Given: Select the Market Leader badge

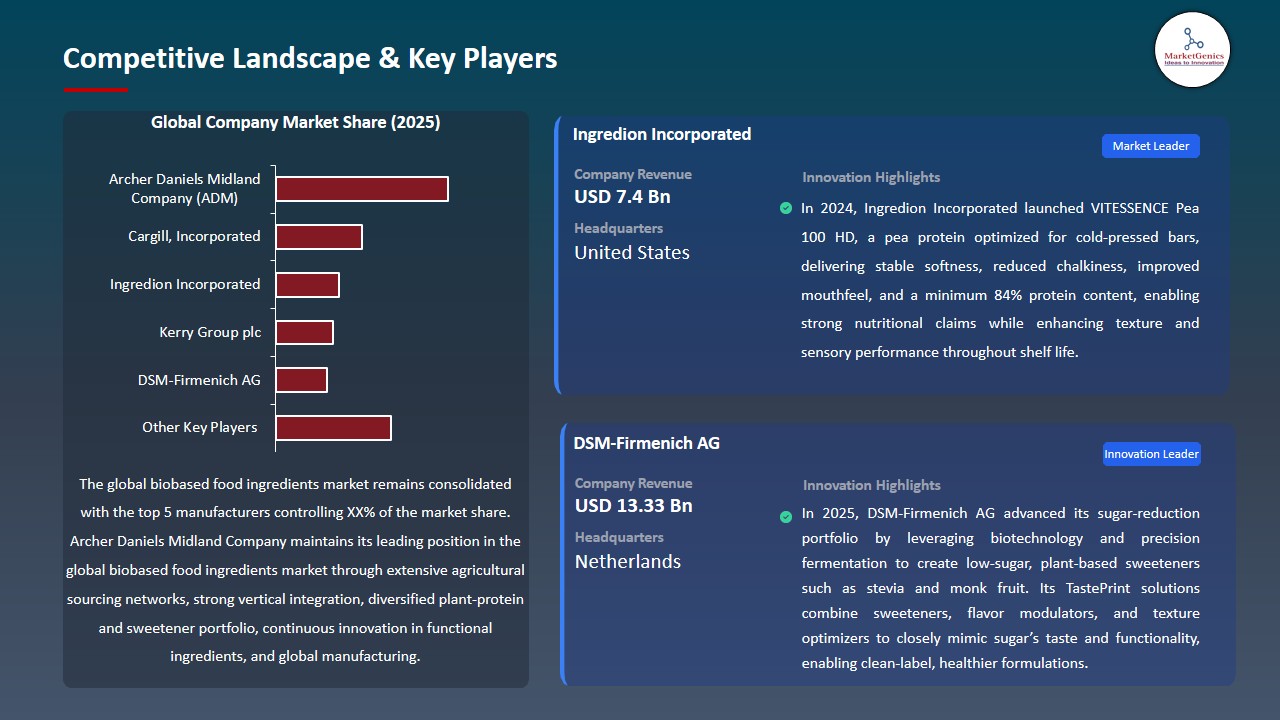Looking at the screenshot, I should click(1150, 146).
